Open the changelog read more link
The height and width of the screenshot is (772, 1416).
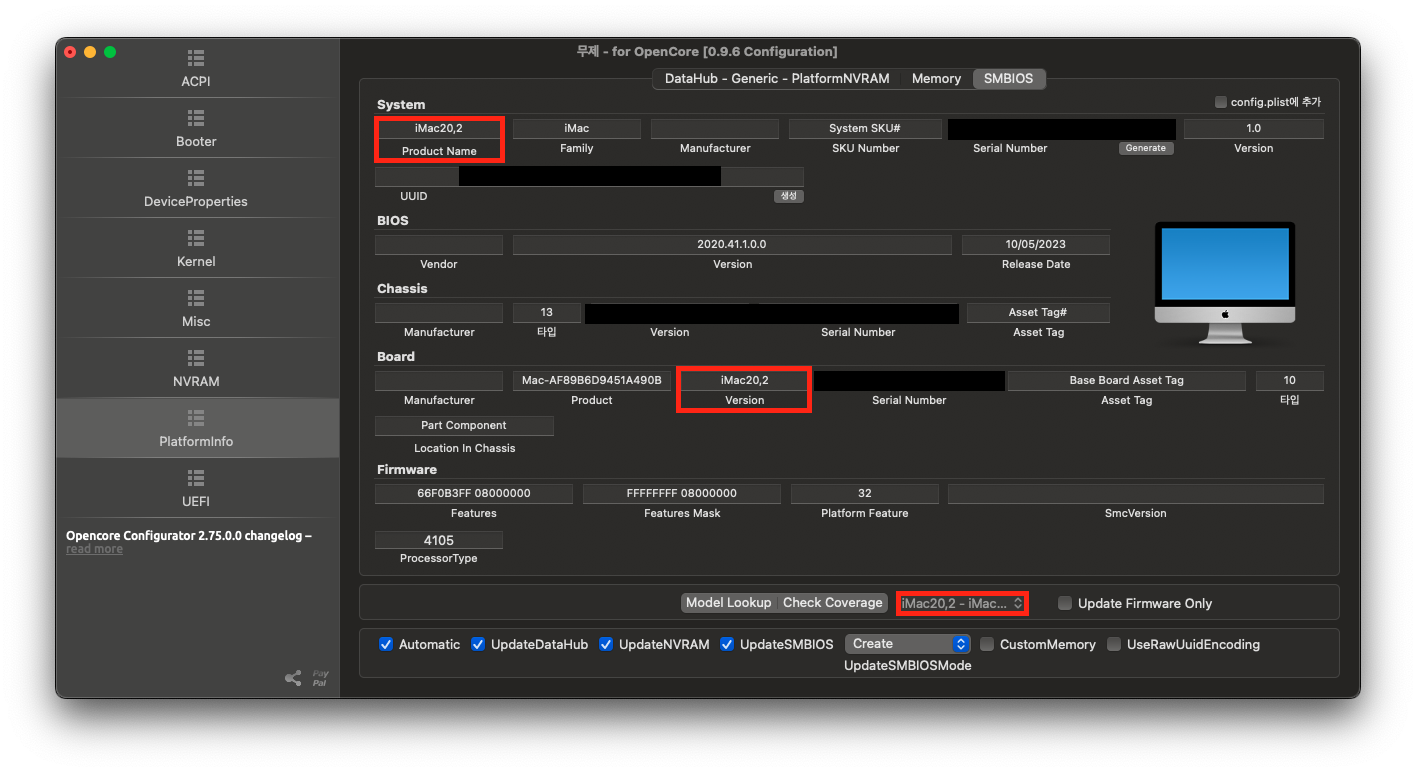(x=94, y=549)
